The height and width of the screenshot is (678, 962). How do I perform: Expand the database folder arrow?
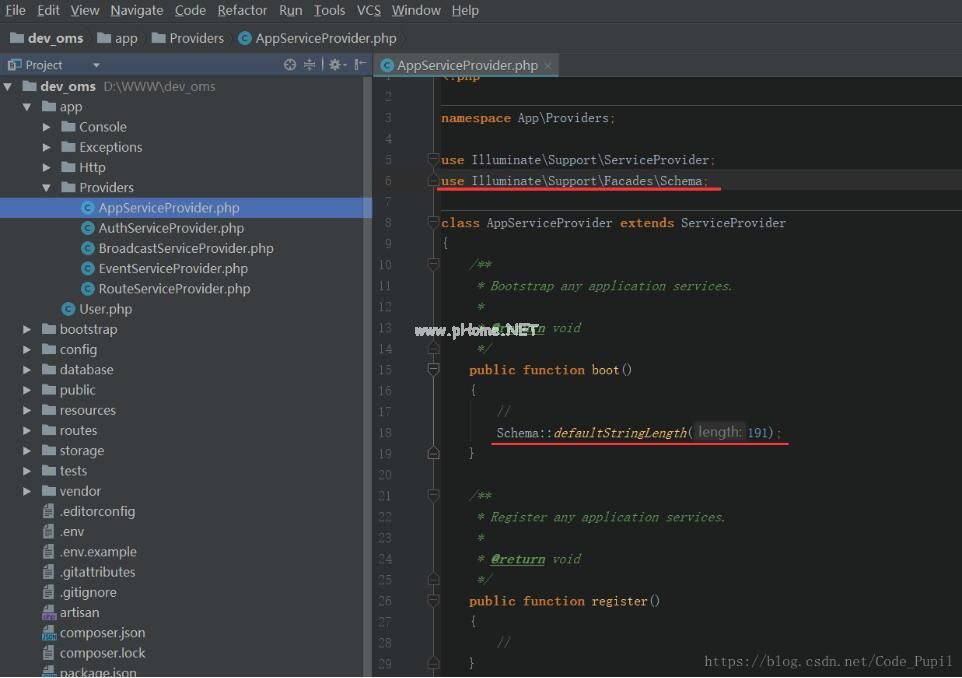(x=27, y=370)
